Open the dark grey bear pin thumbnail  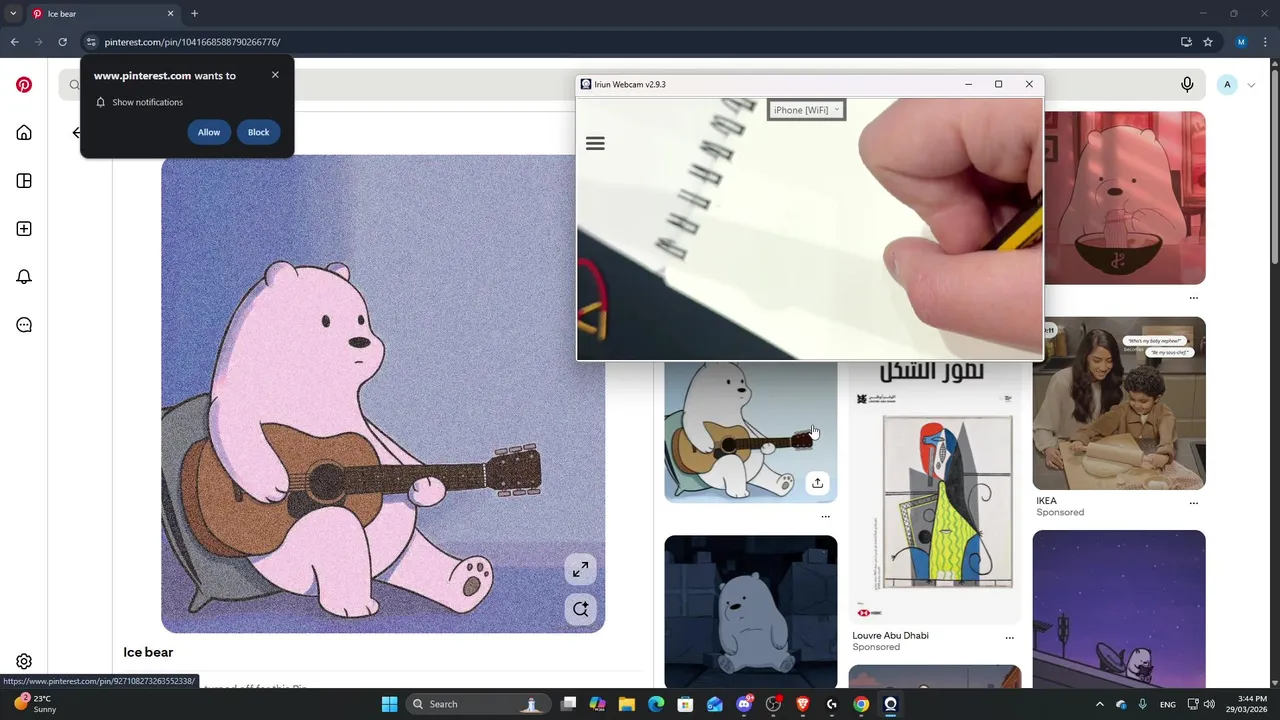click(751, 612)
